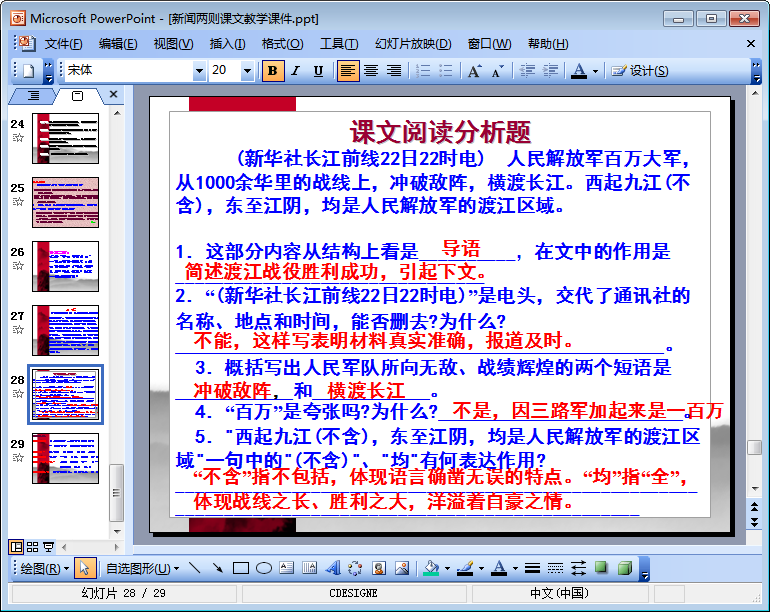The height and width of the screenshot is (612, 770).
Task: Apply Shadow Style icon
Action: pos(601,568)
